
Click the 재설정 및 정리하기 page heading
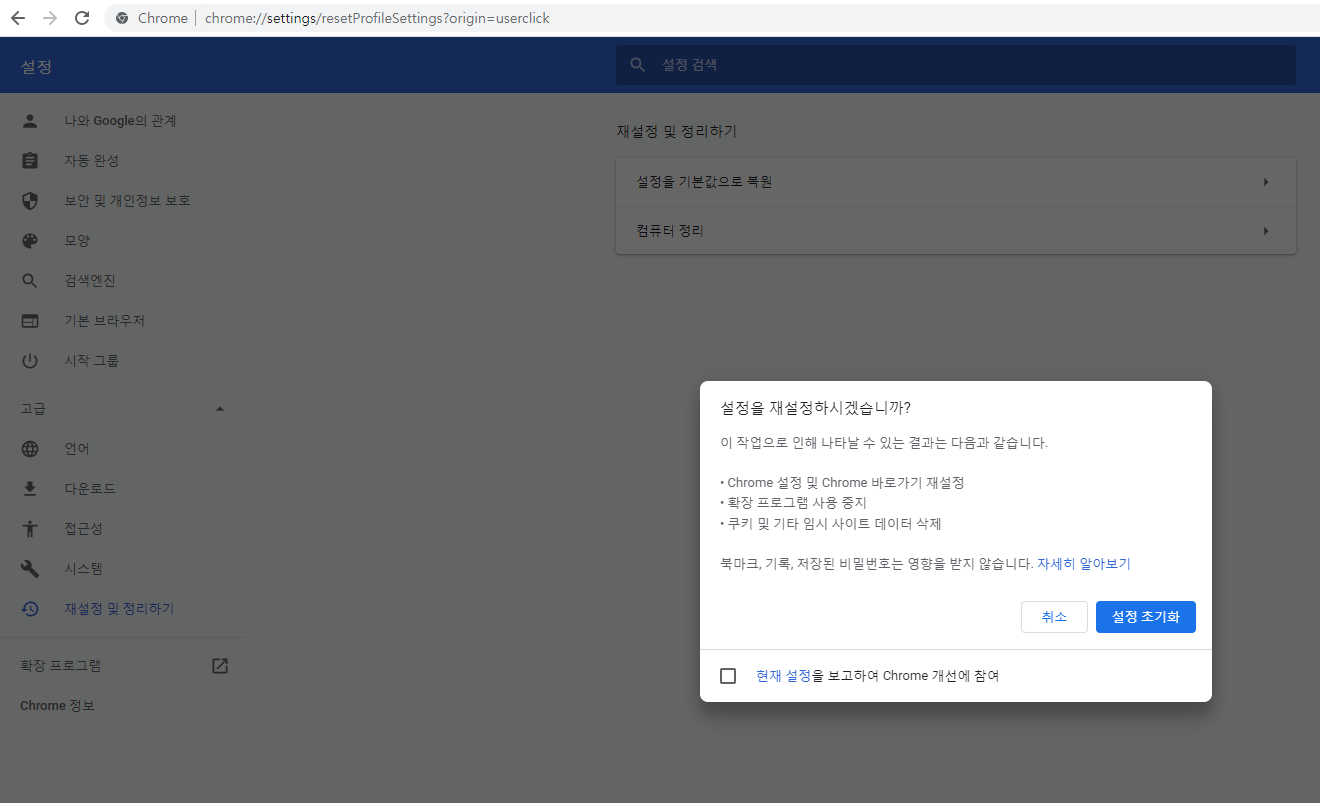(677, 131)
